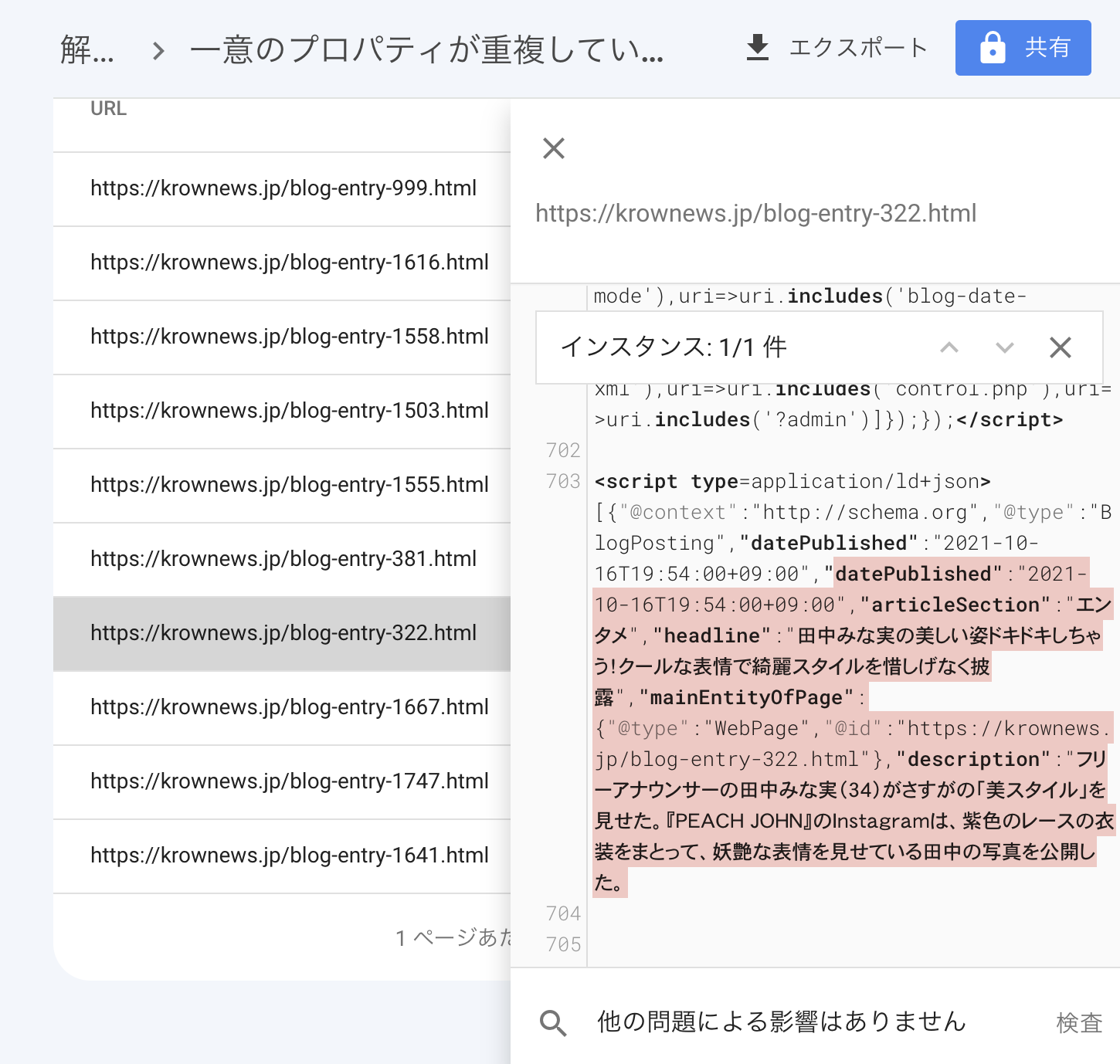Click the 検査 inspect button
This screenshot has height=1064, width=1120.
[1078, 1023]
